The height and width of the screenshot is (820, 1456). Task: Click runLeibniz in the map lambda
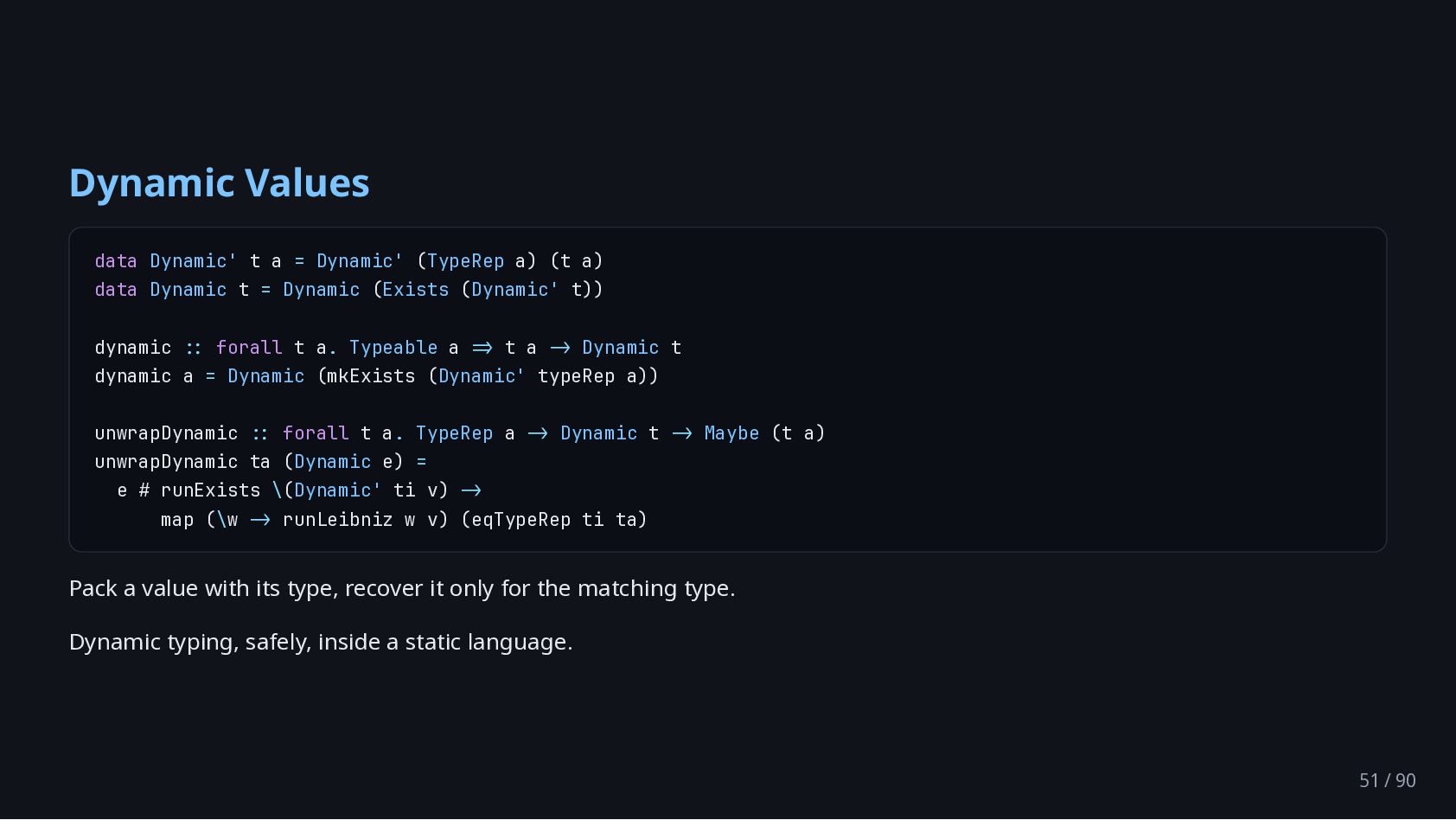[338, 520]
